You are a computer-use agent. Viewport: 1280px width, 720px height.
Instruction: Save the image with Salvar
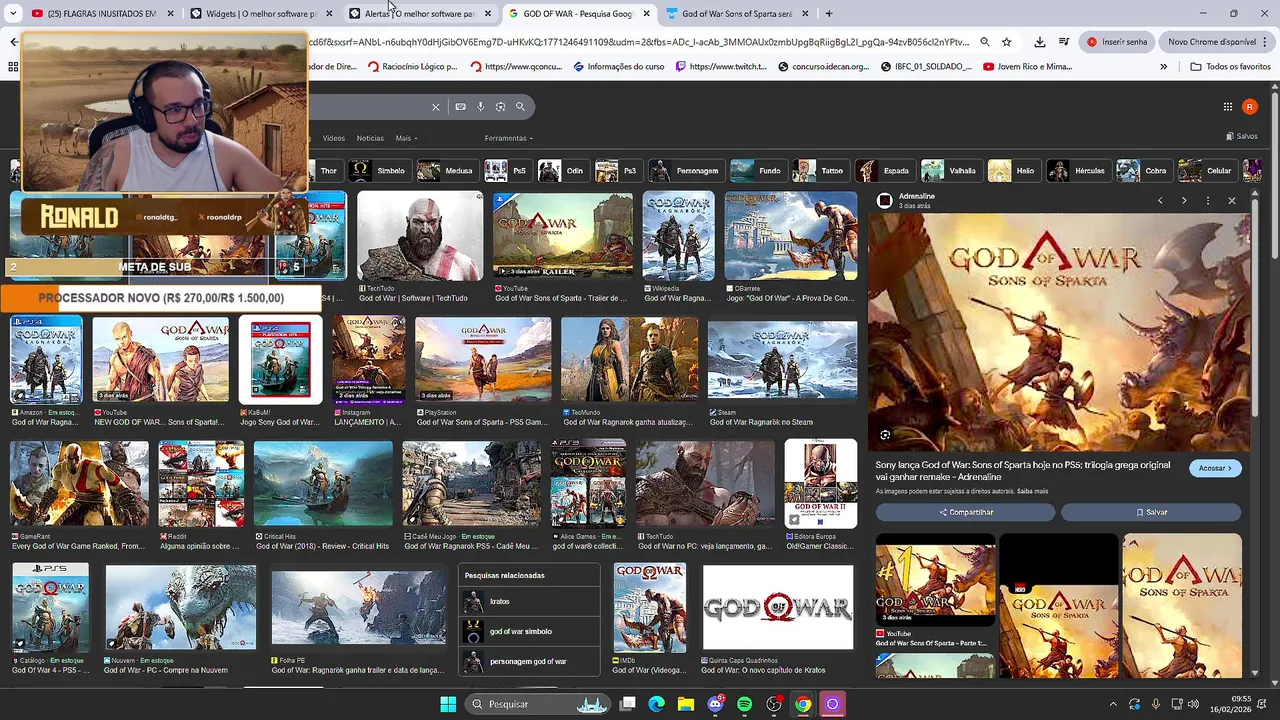coord(1151,512)
